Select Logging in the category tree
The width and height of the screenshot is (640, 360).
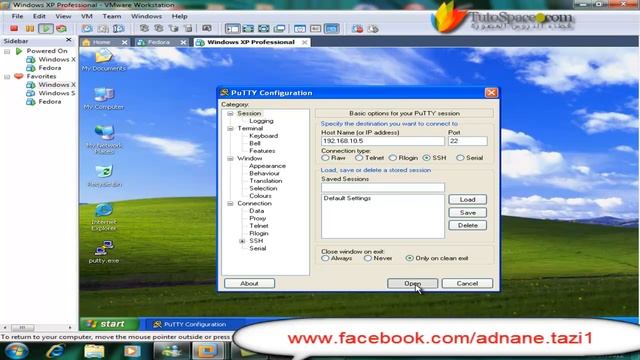point(261,121)
